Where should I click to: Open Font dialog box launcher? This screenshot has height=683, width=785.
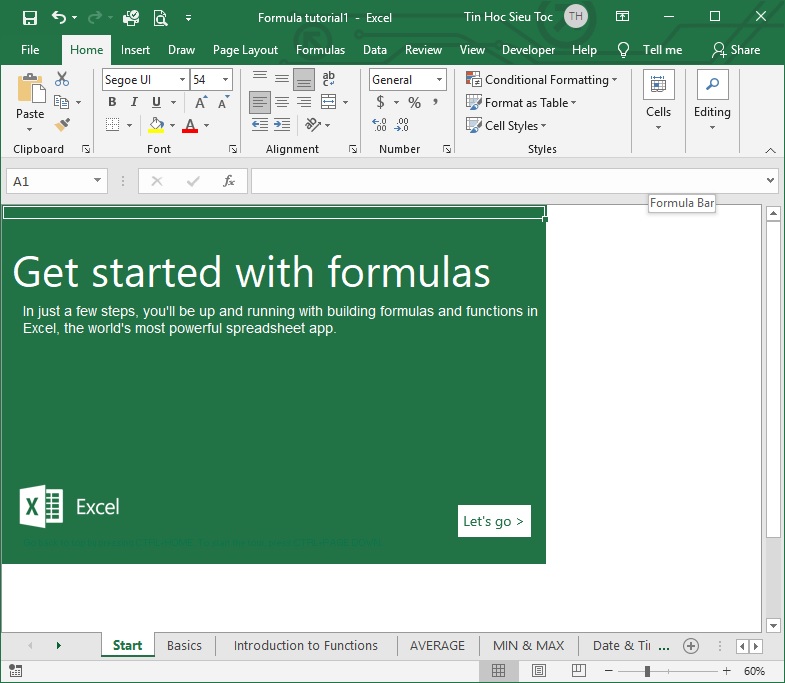(x=233, y=149)
